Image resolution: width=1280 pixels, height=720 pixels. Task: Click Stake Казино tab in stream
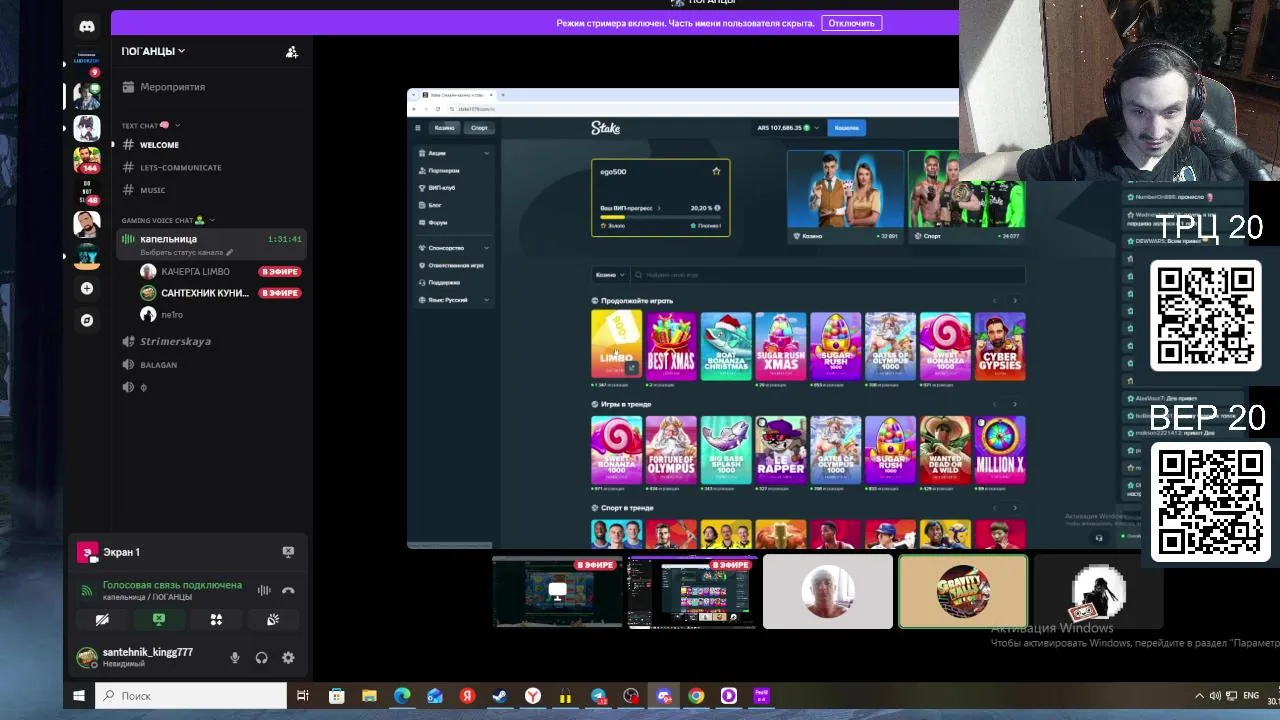tap(444, 128)
